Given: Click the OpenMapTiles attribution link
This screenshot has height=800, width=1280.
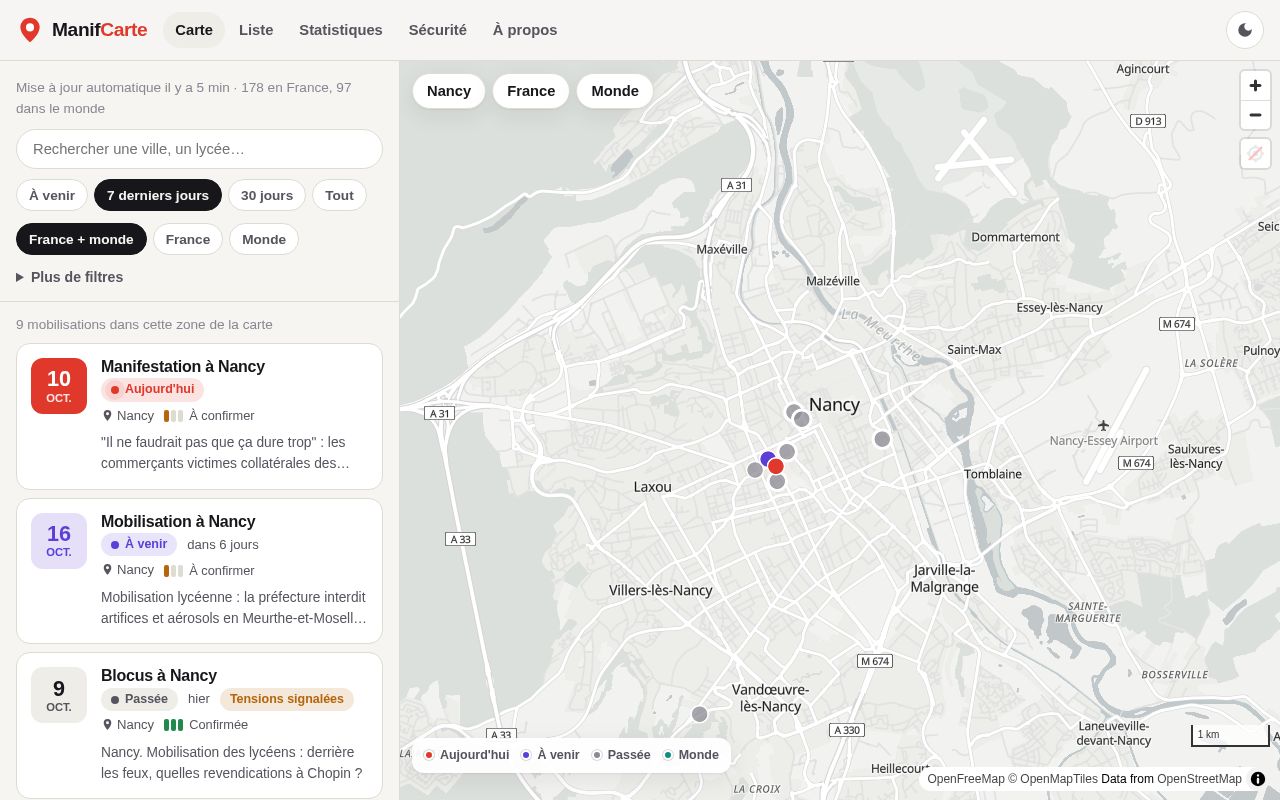Looking at the screenshot, I should (1059, 779).
